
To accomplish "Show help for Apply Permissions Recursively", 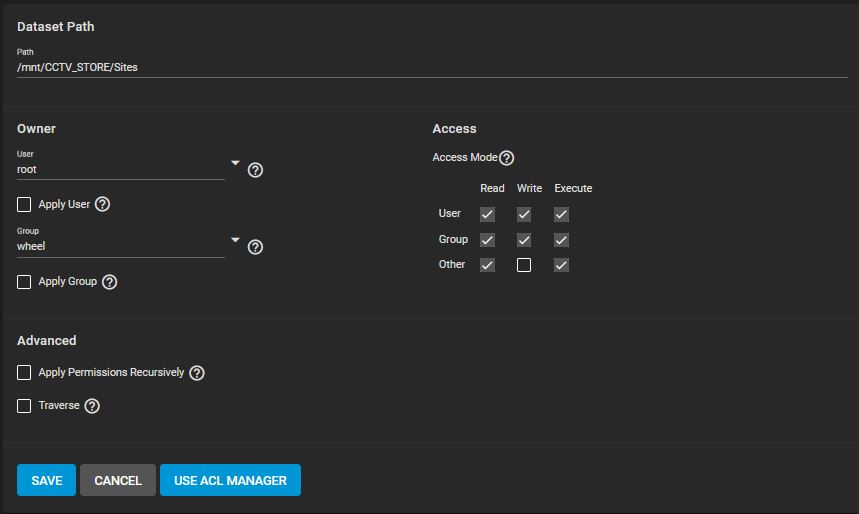I will 197,373.
